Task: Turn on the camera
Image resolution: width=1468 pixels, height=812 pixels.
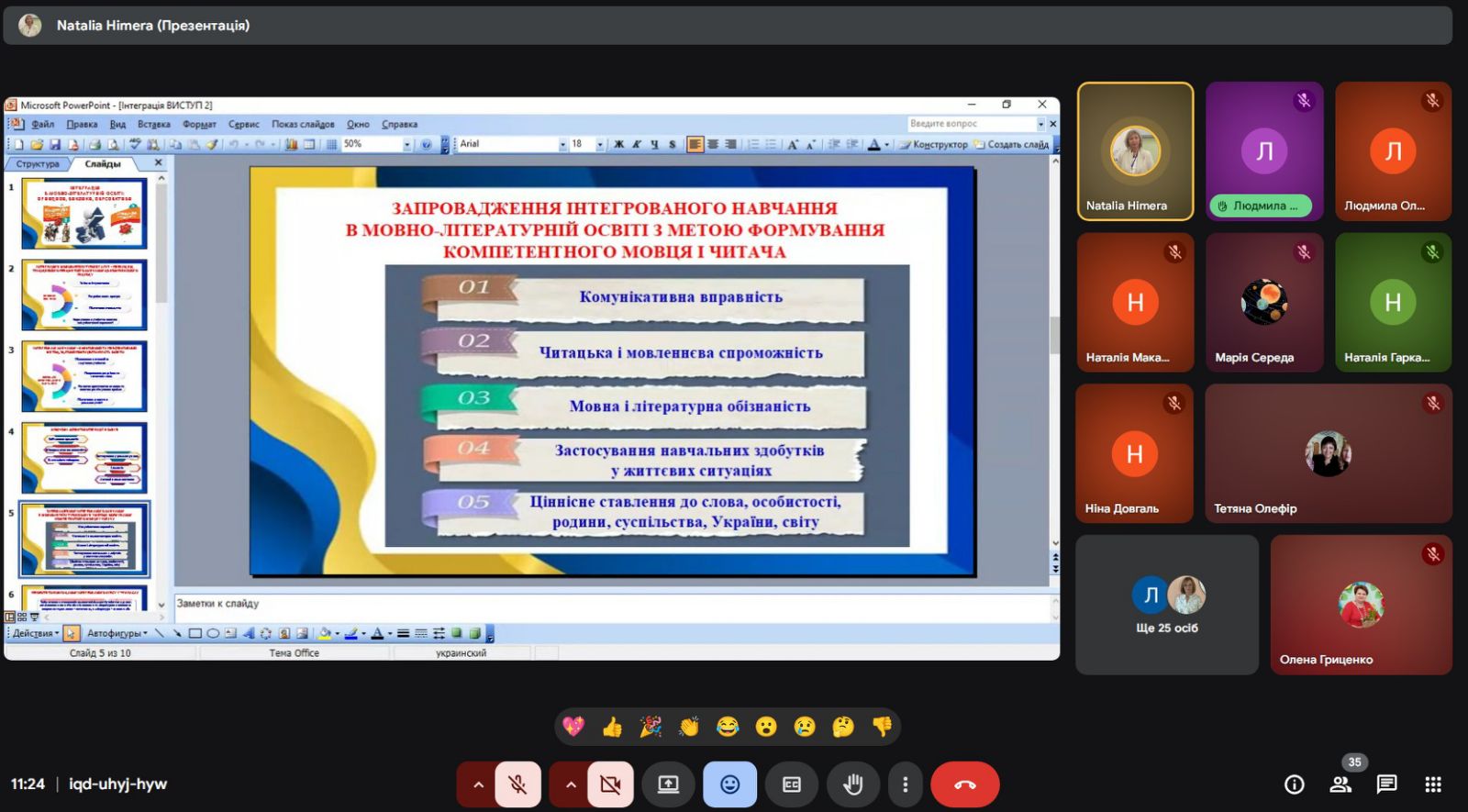Action: [x=610, y=784]
